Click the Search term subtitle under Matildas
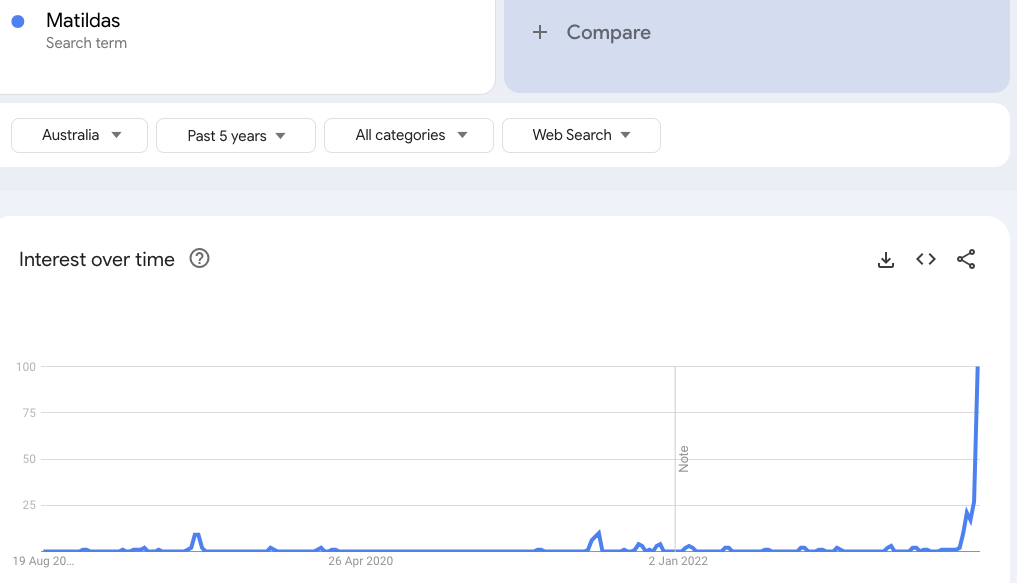 (x=86, y=43)
